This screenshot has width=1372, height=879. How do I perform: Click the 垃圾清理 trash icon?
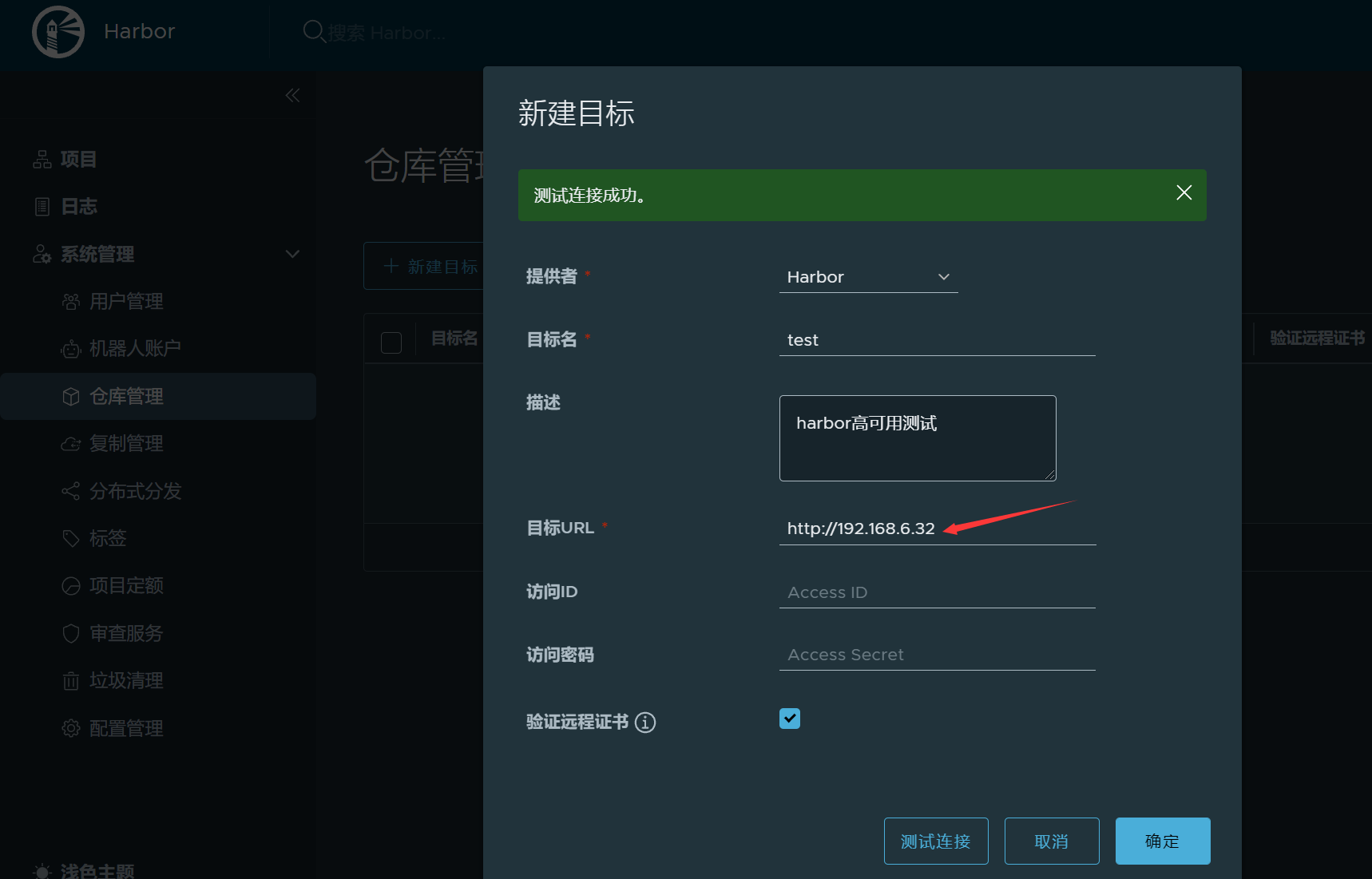[x=71, y=681]
